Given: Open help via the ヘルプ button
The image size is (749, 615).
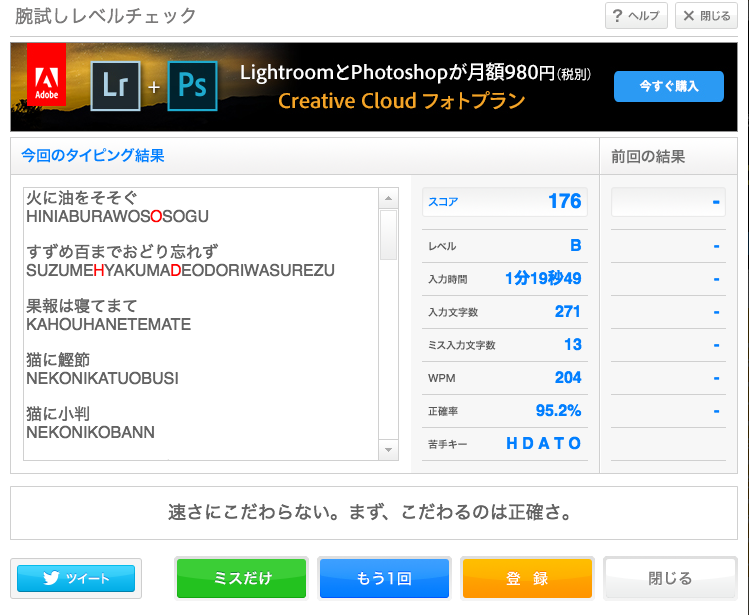Looking at the screenshot, I should [x=636, y=16].
